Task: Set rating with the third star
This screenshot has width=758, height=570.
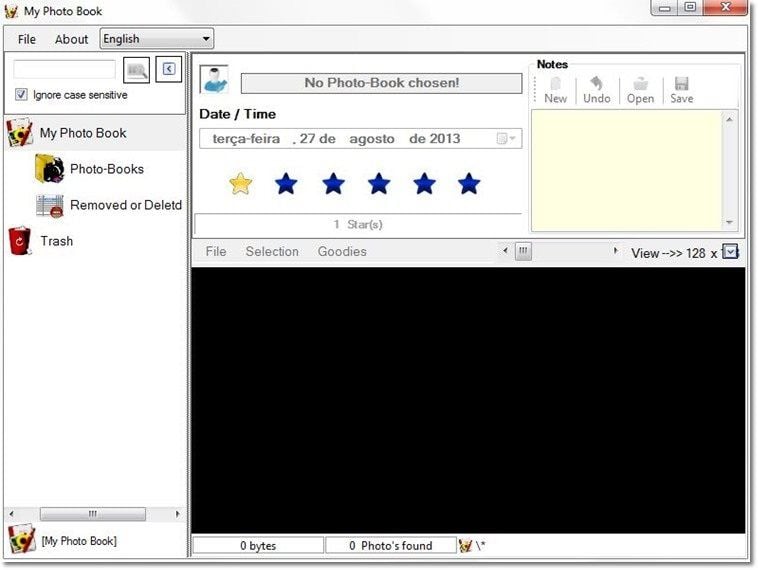Action: pyautogui.click(x=334, y=184)
